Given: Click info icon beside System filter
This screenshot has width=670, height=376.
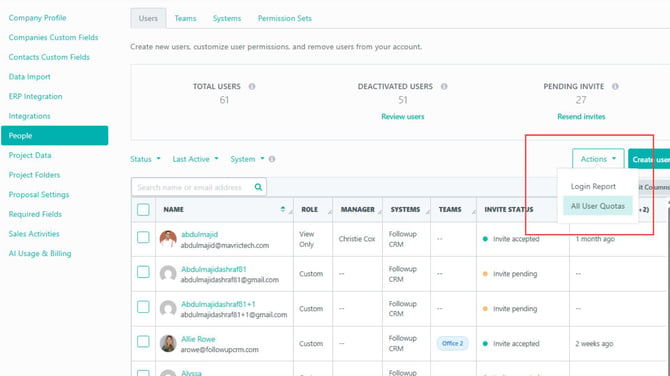Looking at the screenshot, I should (x=272, y=159).
